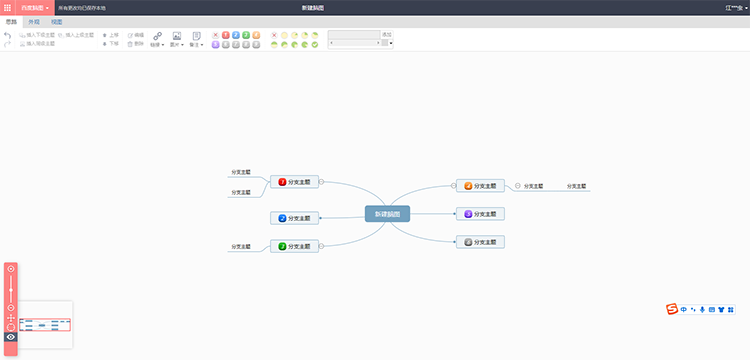Click the 添加 tag button
This screenshot has width=750, height=360.
(386, 34)
